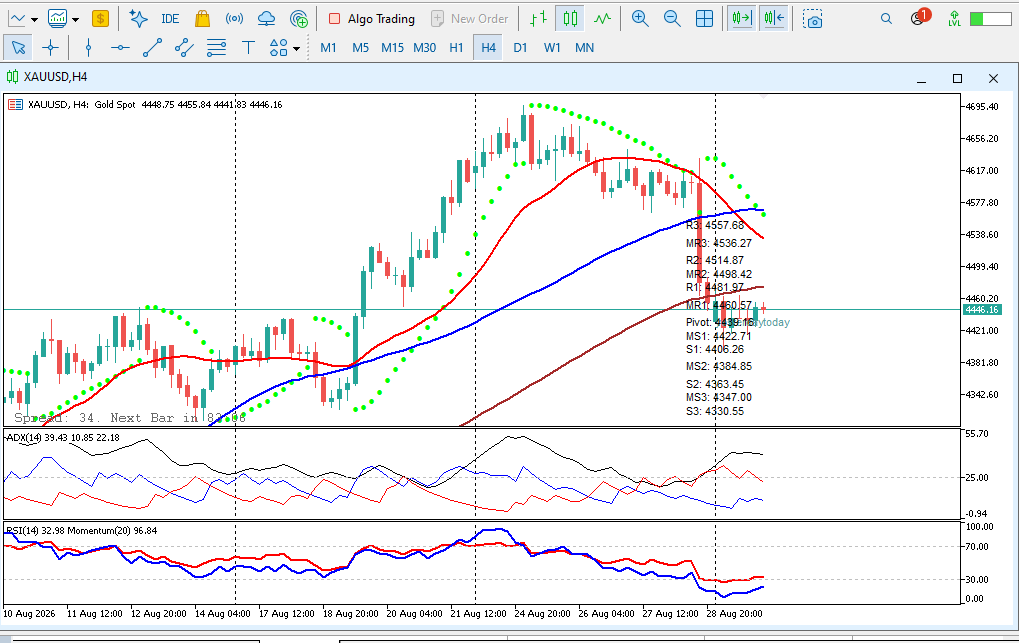Click the 24 Aug 20:00 time axis label
1025x643 pixels.
click(542, 614)
